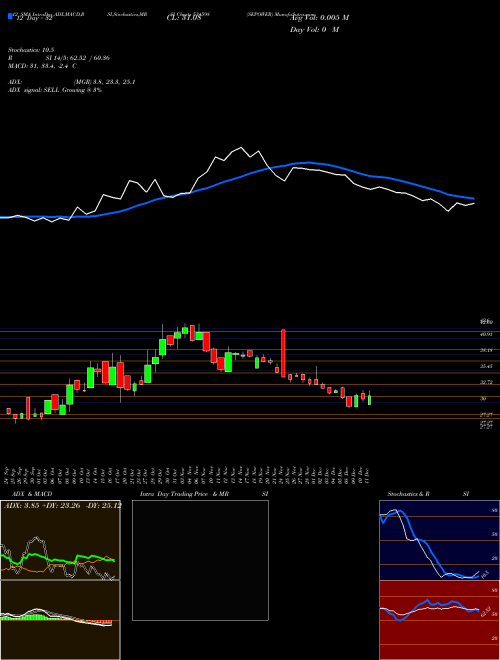
Task: Click the peak of the thick blue SMA line
Action: point(309,162)
